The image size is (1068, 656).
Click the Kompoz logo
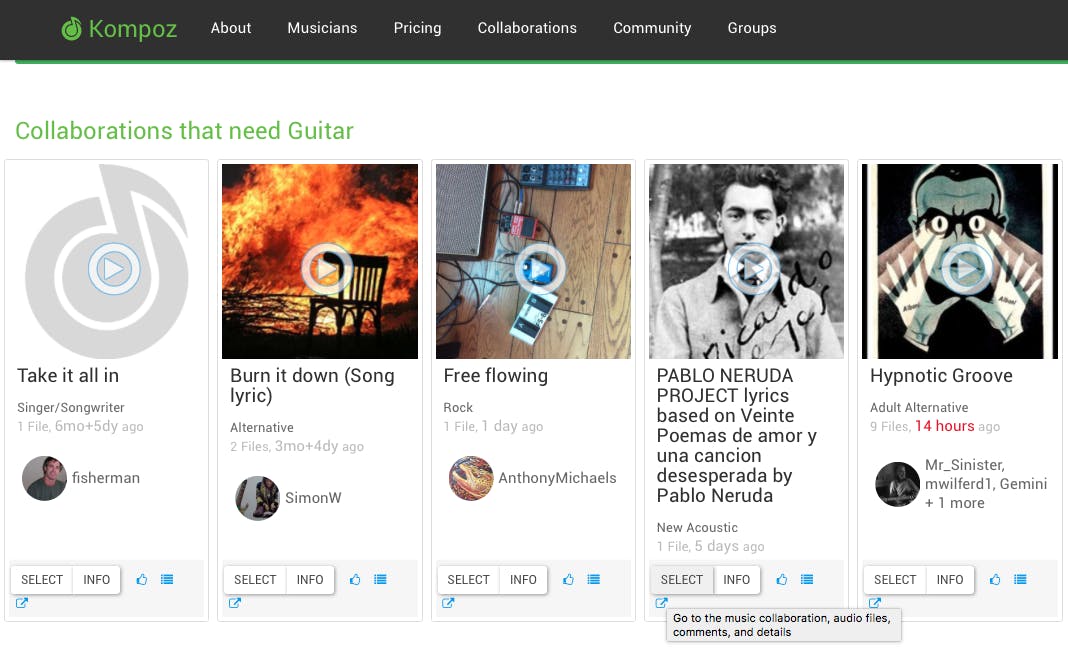[x=119, y=29]
